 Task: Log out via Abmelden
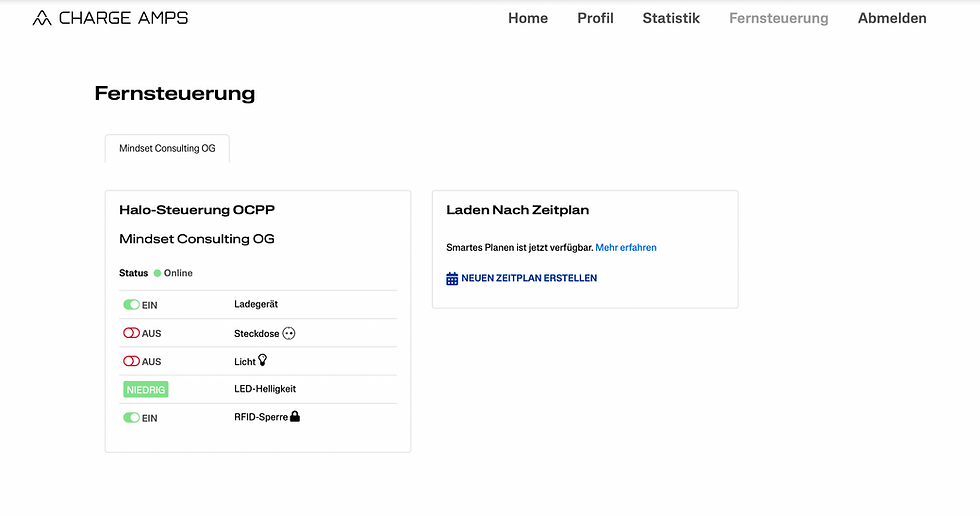click(892, 18)
